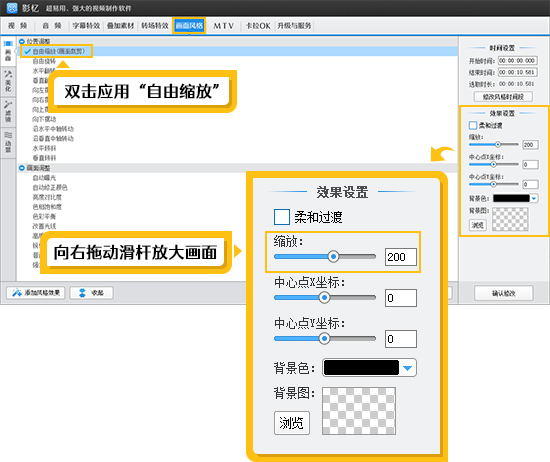Click 背景图 checkered thumbnail in right sidebar
The image size is (550, 462).
[510, 219]
